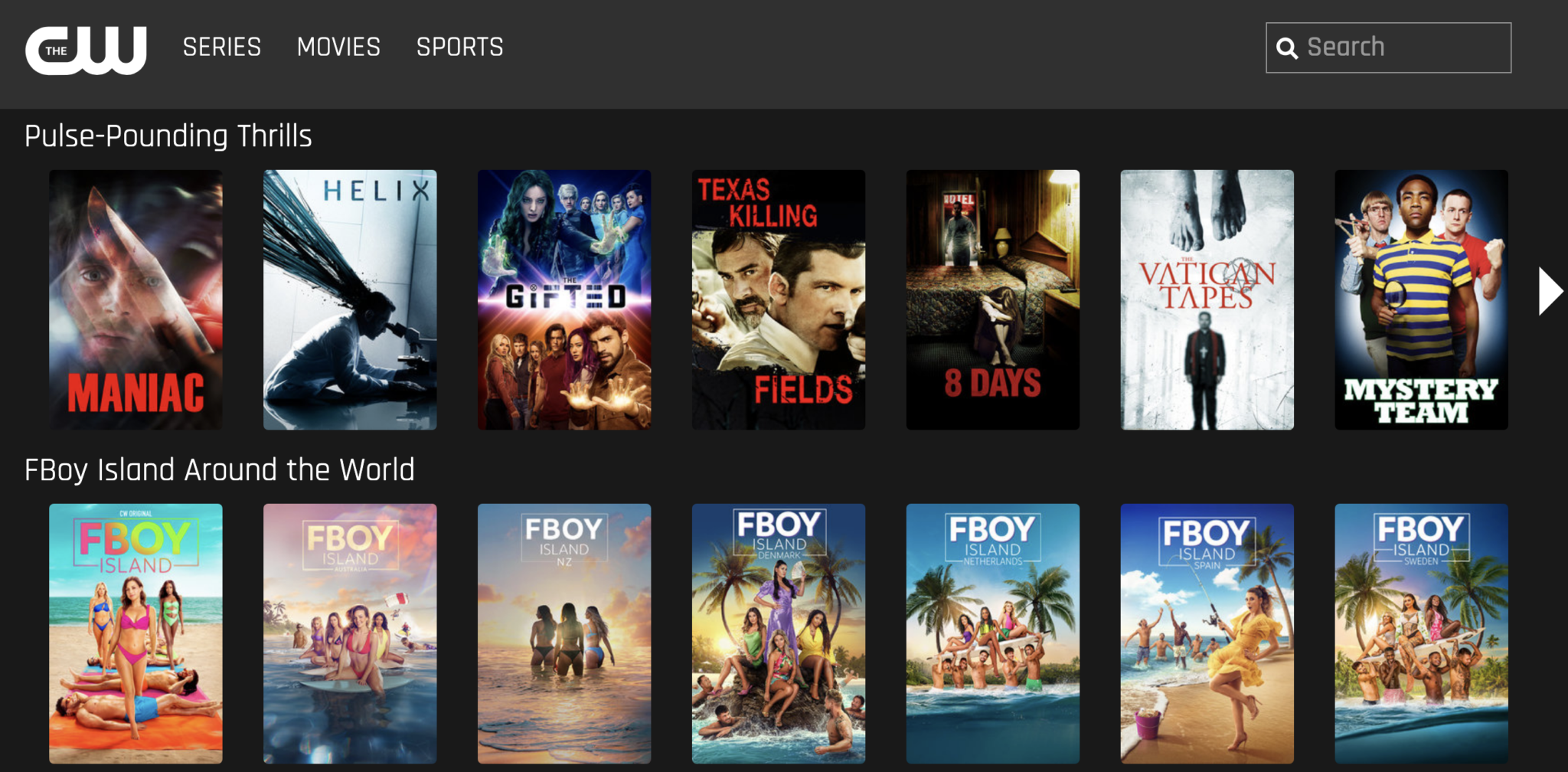Select FBoy Island Australia

tap(350, 633)
